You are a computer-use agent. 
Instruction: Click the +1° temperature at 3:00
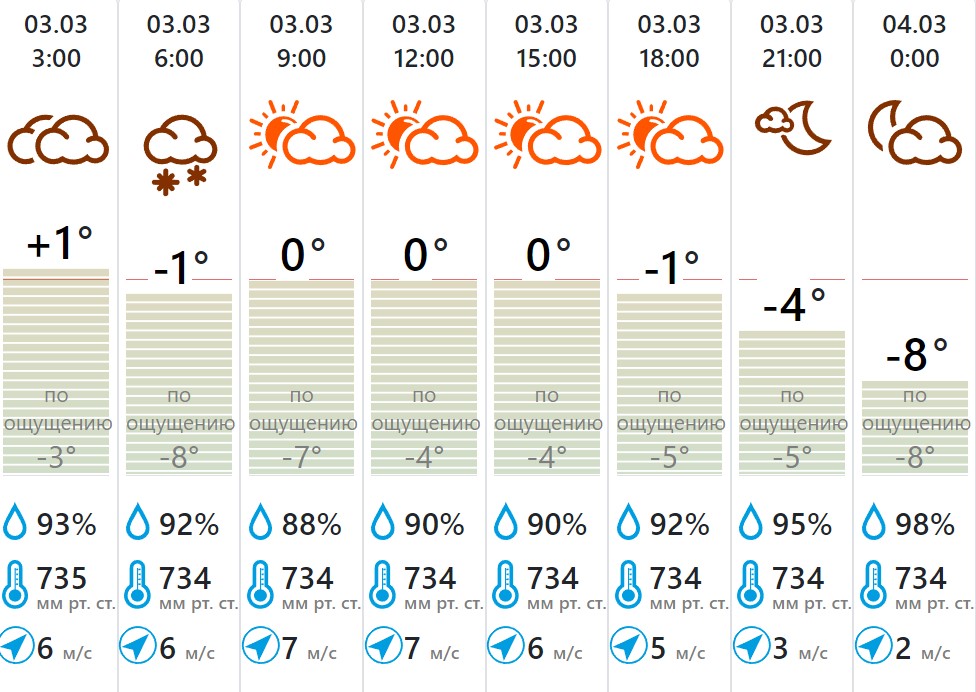coord(58,243)
